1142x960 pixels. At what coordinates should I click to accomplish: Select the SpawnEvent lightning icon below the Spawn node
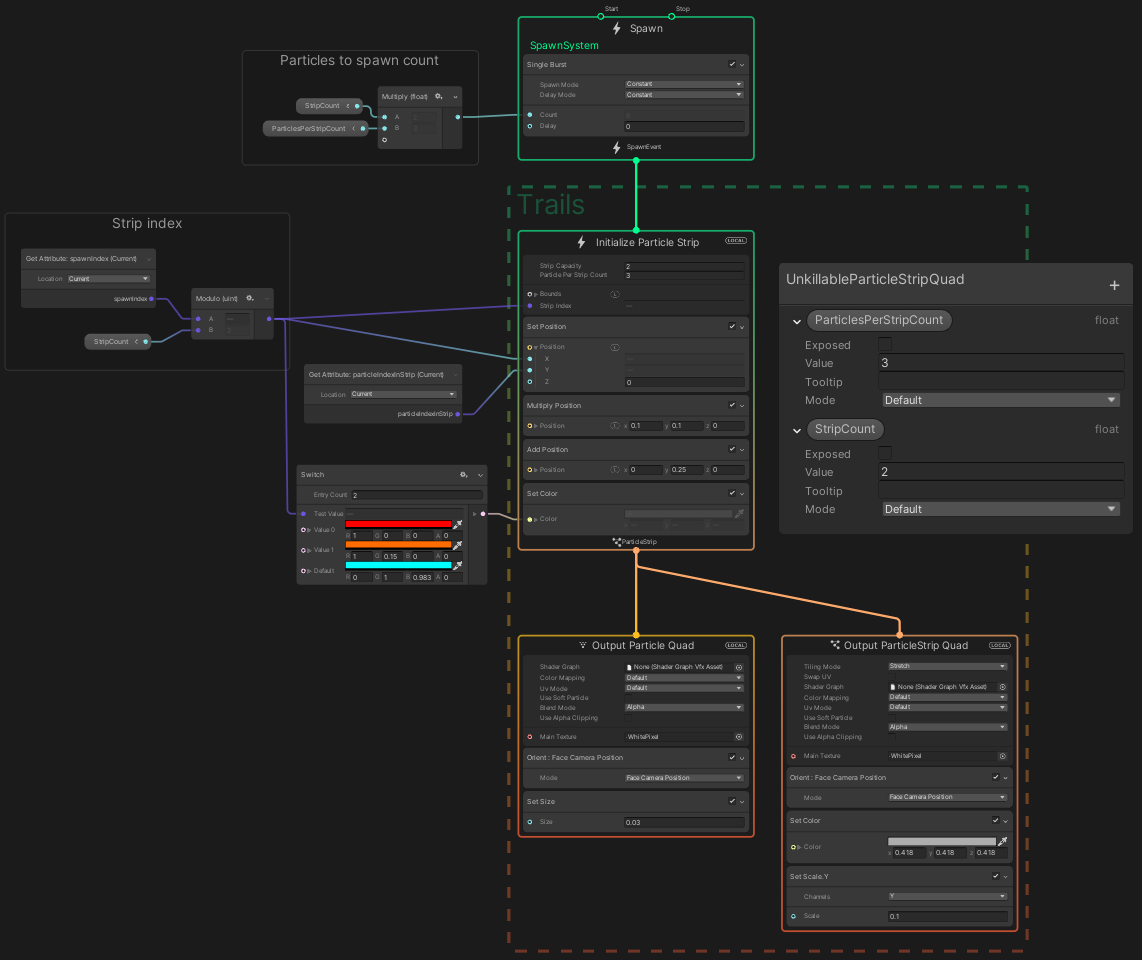click(x=615, y=147)
